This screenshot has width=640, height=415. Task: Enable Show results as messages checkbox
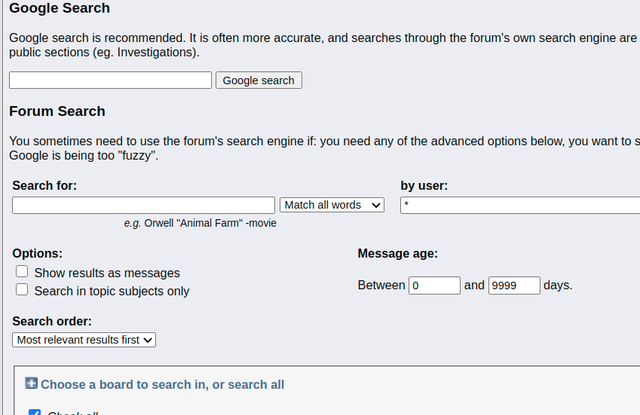pyautogui.click(x=22, y=271)
